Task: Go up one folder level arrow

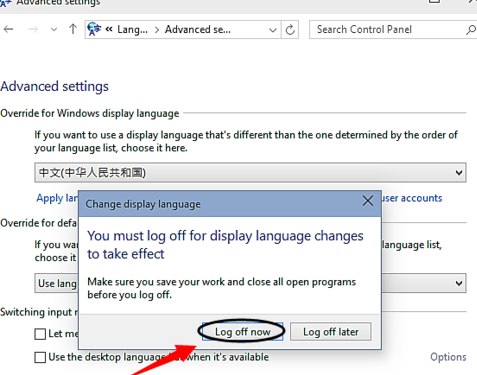Action: tap(73, 29)
